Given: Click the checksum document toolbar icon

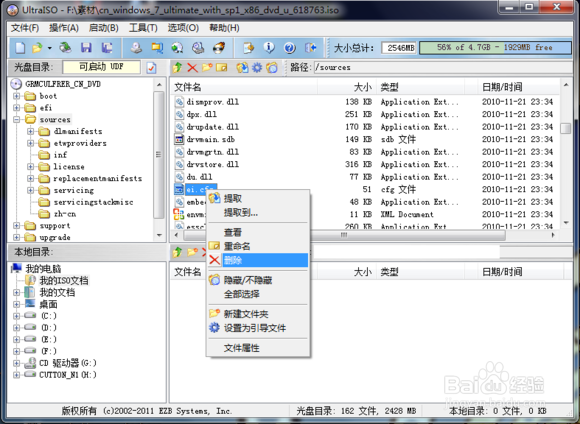Looking at the screenshot, I should [x=249, y=48].
